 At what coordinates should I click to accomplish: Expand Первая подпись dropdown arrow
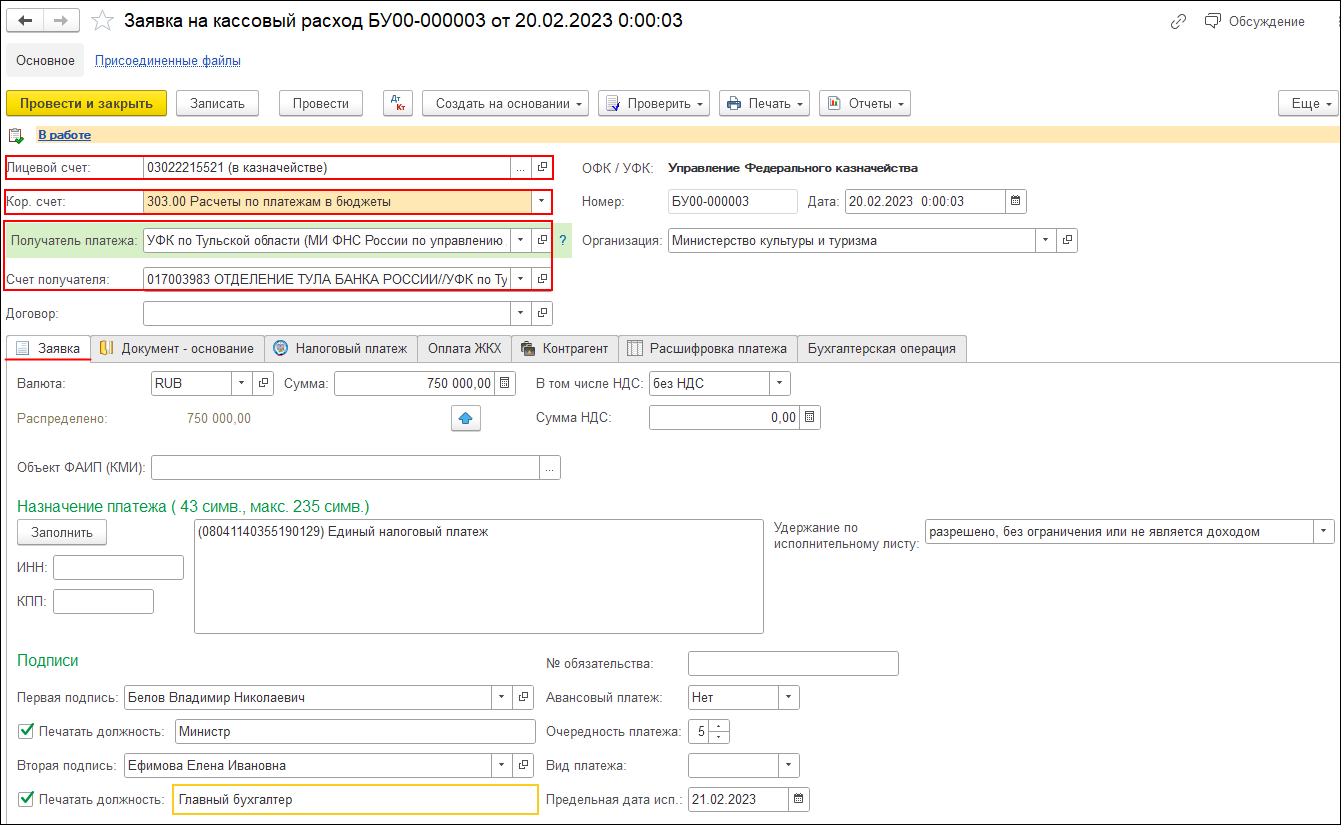click(501, 697)
